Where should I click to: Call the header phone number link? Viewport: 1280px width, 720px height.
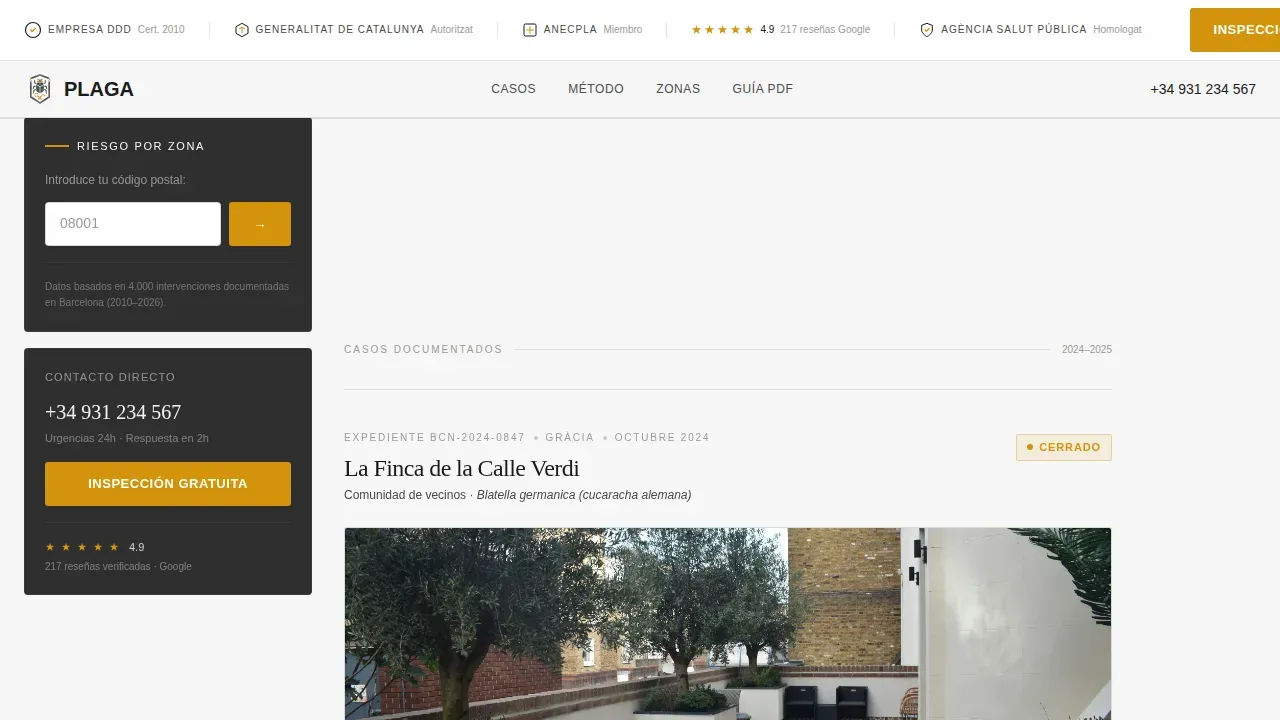tap(1203, 89)
